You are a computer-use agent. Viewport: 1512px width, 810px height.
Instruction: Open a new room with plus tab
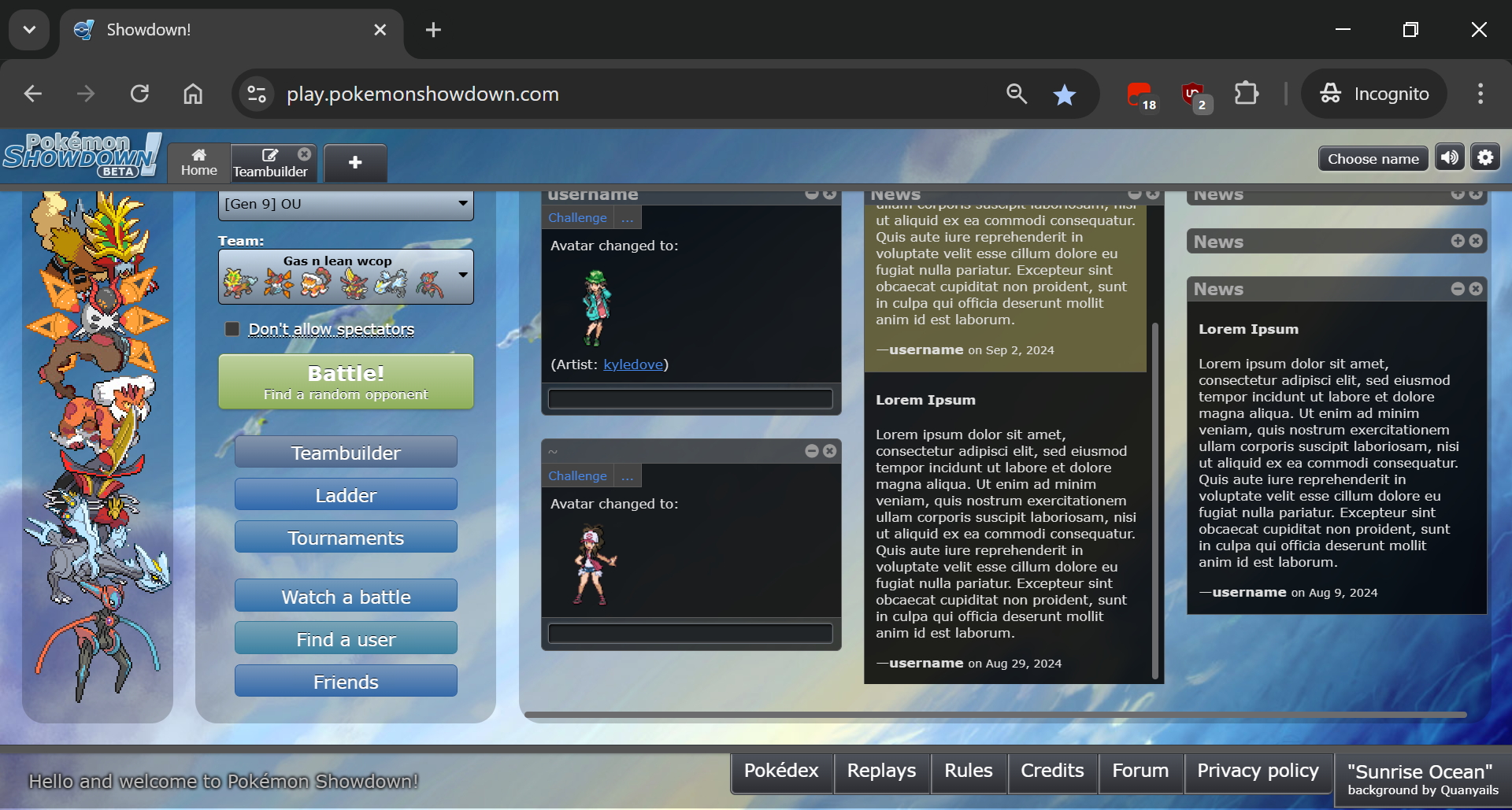[x=355, y=163]
